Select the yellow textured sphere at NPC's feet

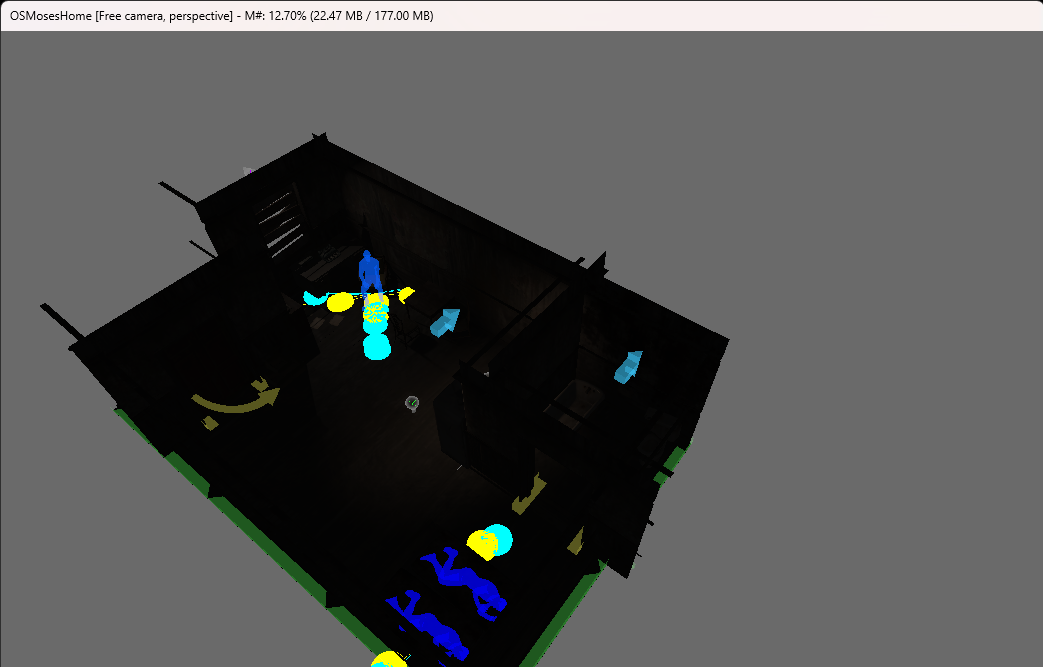click(376, 310)
